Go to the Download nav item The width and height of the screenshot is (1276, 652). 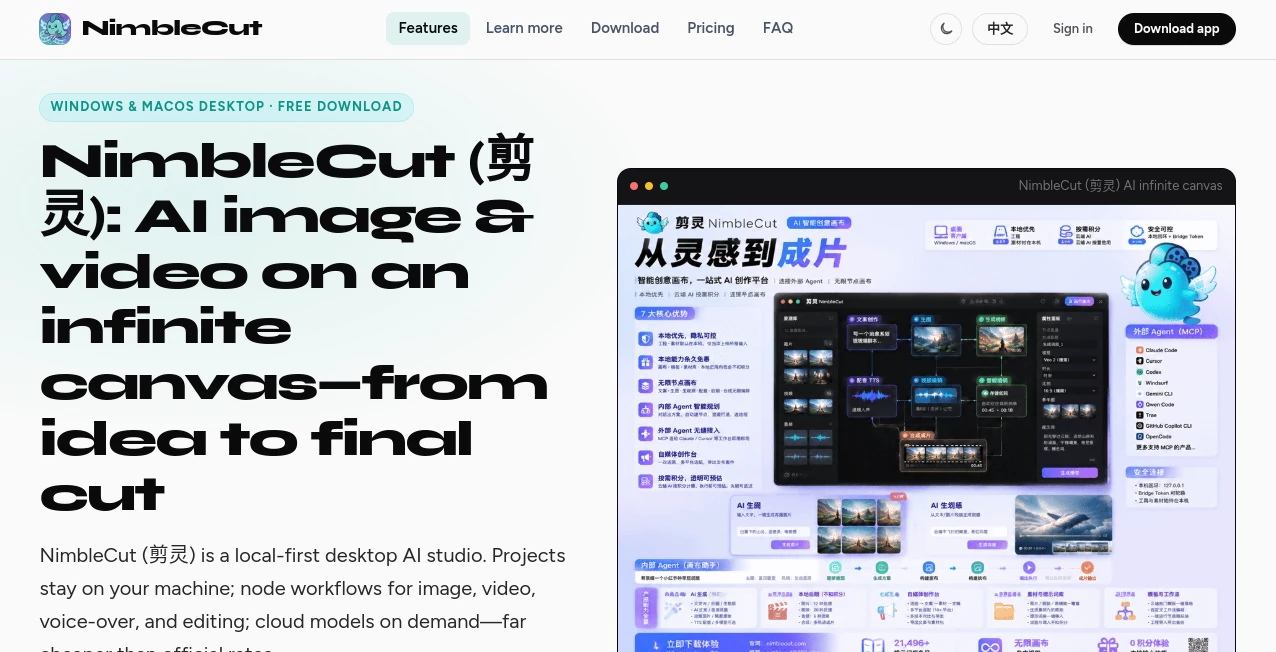tap(625, 28)
